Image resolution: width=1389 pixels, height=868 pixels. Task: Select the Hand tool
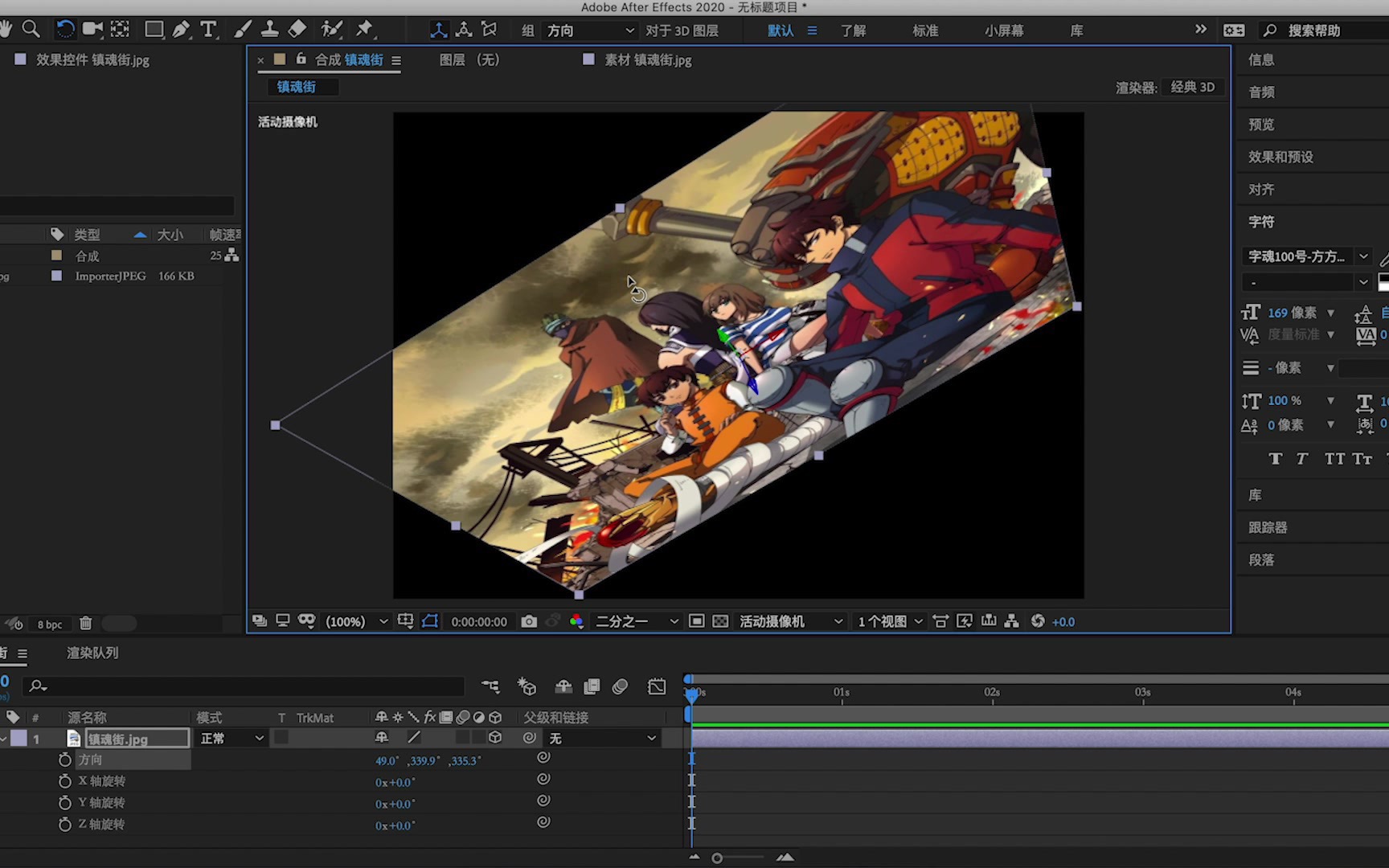tap(6, 28)
